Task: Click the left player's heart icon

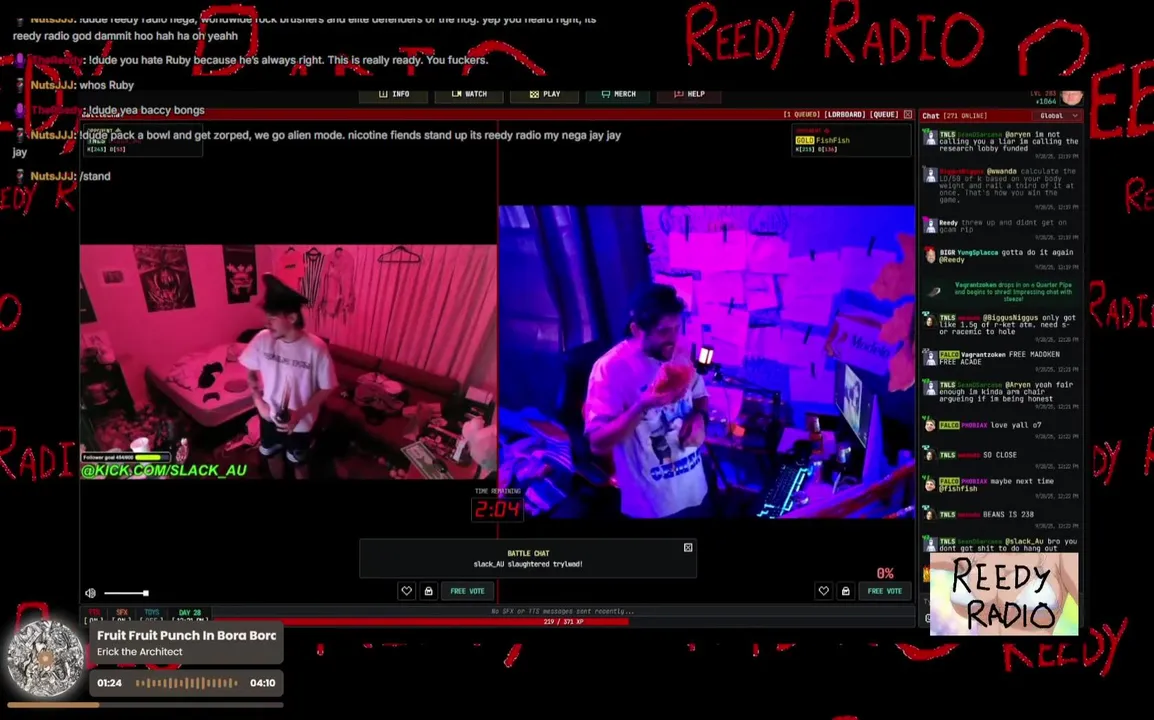Action: [x=406, y=590]
